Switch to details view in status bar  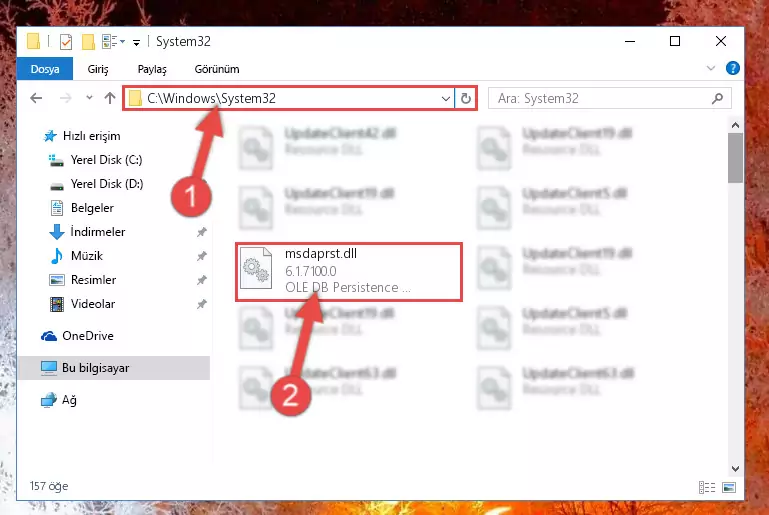click(707, 487)
